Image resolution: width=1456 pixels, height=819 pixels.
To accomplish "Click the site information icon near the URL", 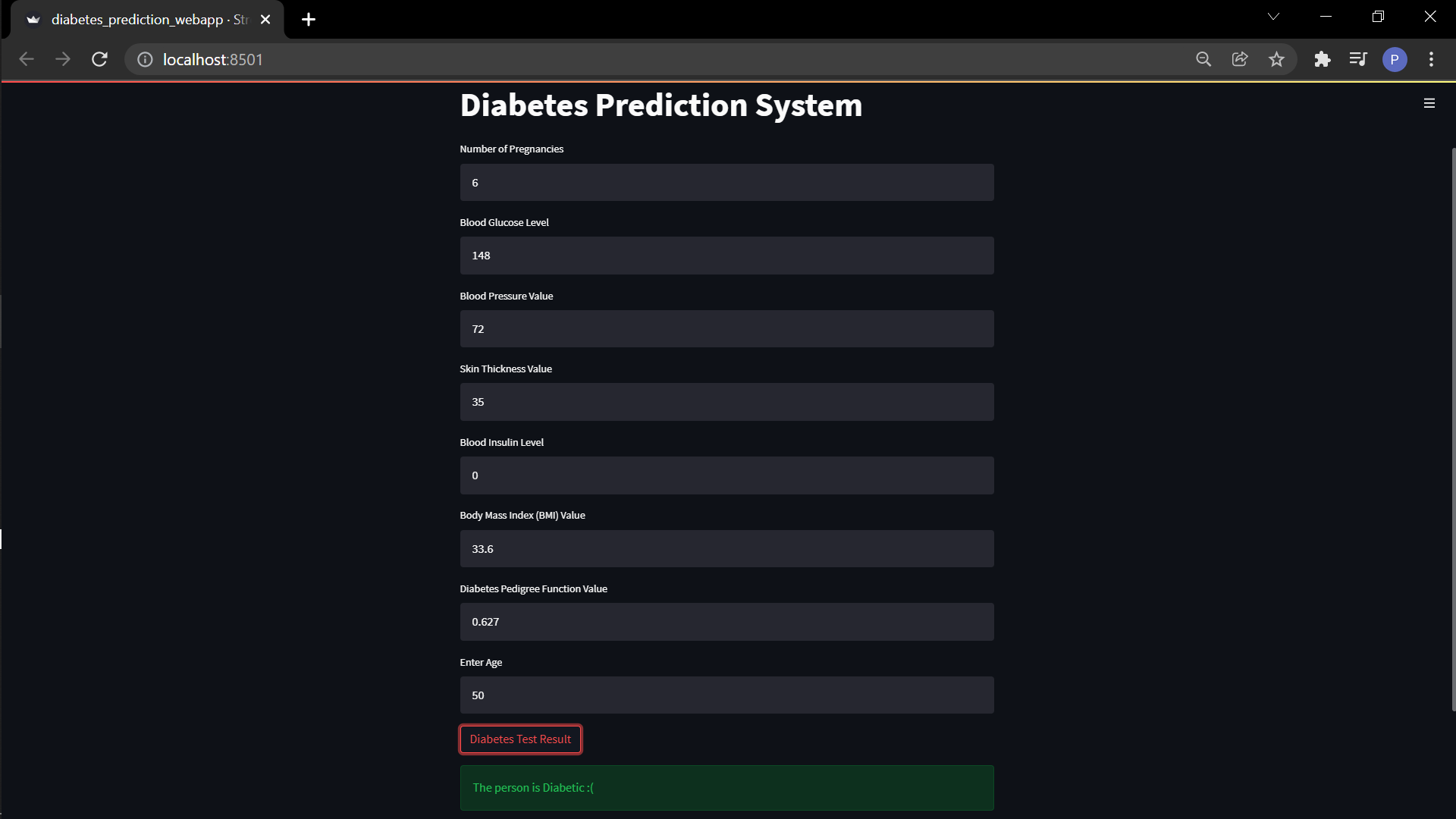I will point(144,59).
